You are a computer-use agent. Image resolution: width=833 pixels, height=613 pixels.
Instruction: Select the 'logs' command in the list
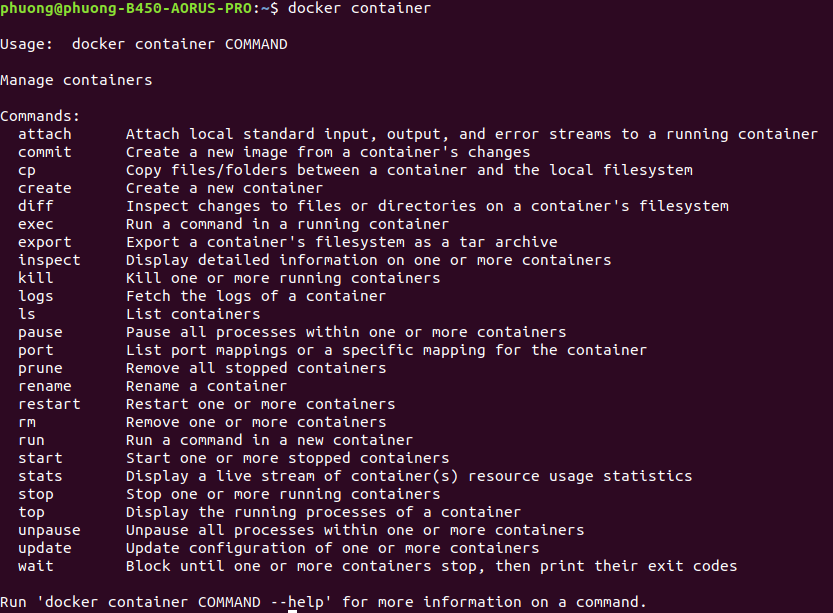coord(36,296)
